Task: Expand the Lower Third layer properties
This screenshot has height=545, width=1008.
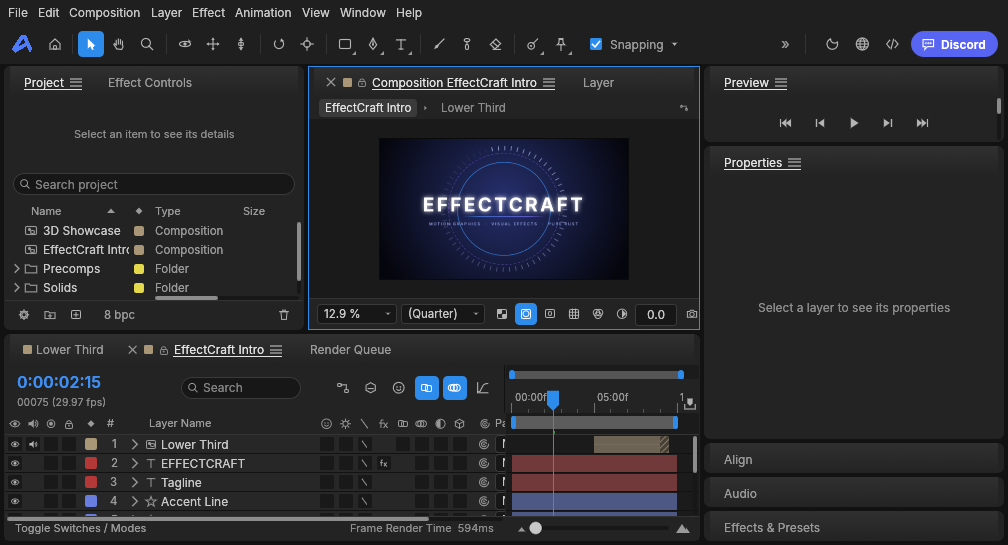Action: [134, 444]
